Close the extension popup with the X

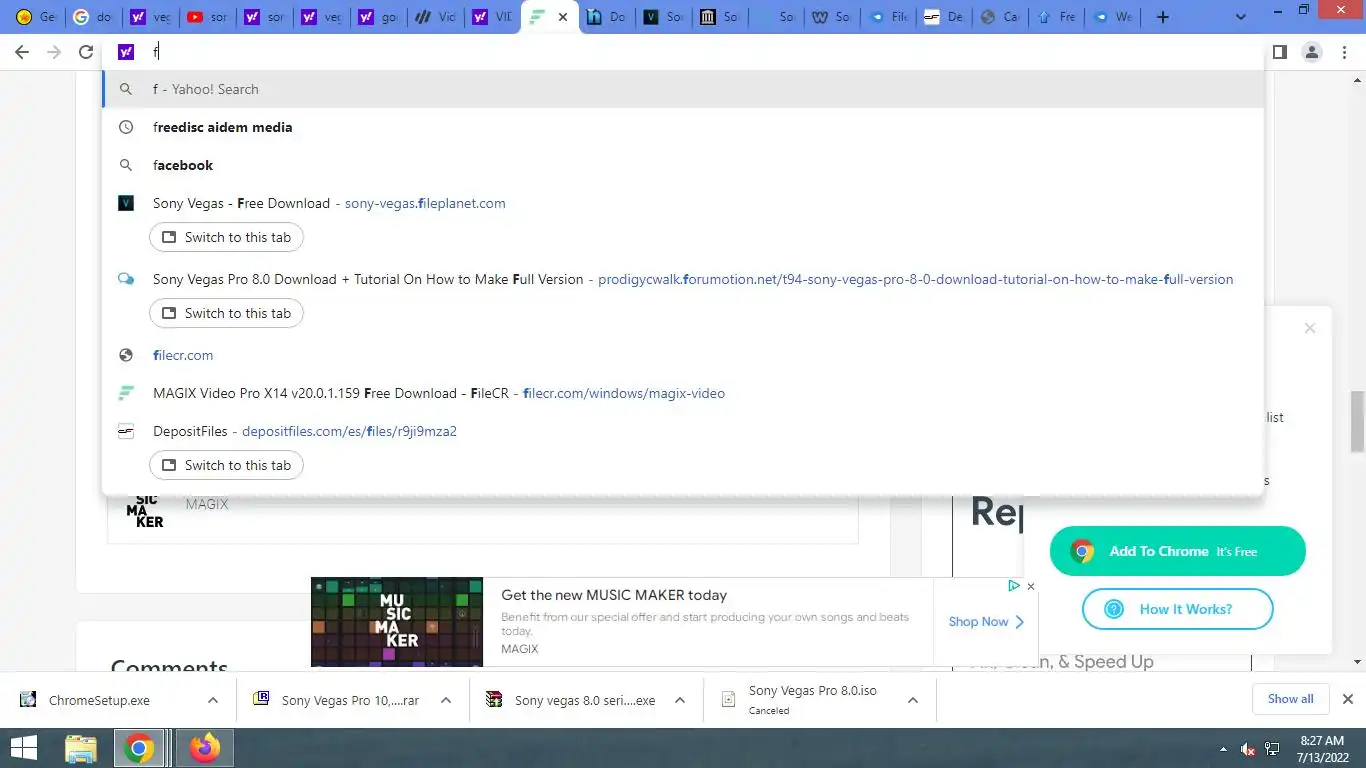coord(1310,328)
